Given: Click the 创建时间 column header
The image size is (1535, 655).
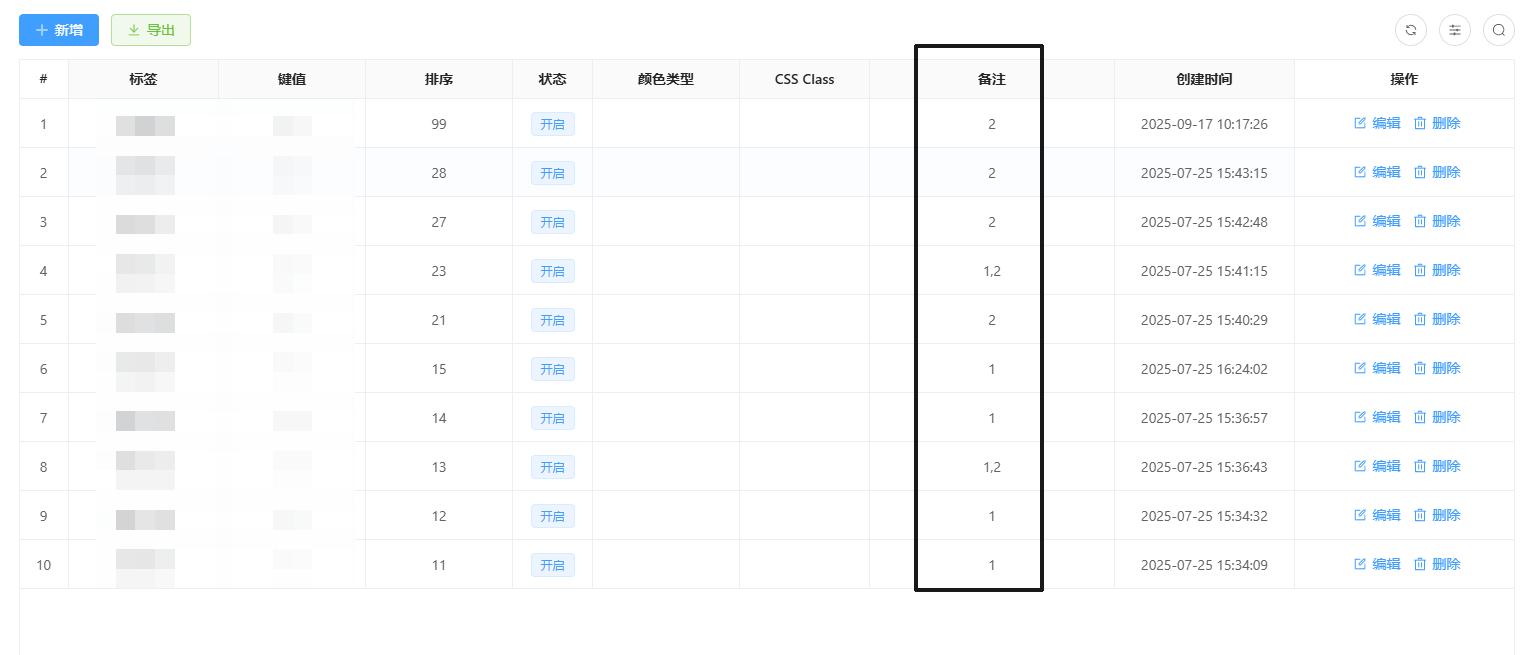Looking at the screenshot, I should [x=1204, y=79].
